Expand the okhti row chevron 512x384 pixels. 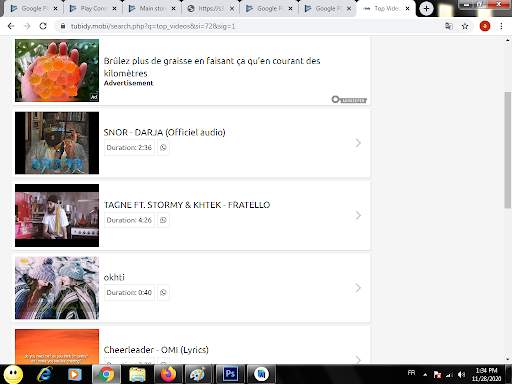358,288
